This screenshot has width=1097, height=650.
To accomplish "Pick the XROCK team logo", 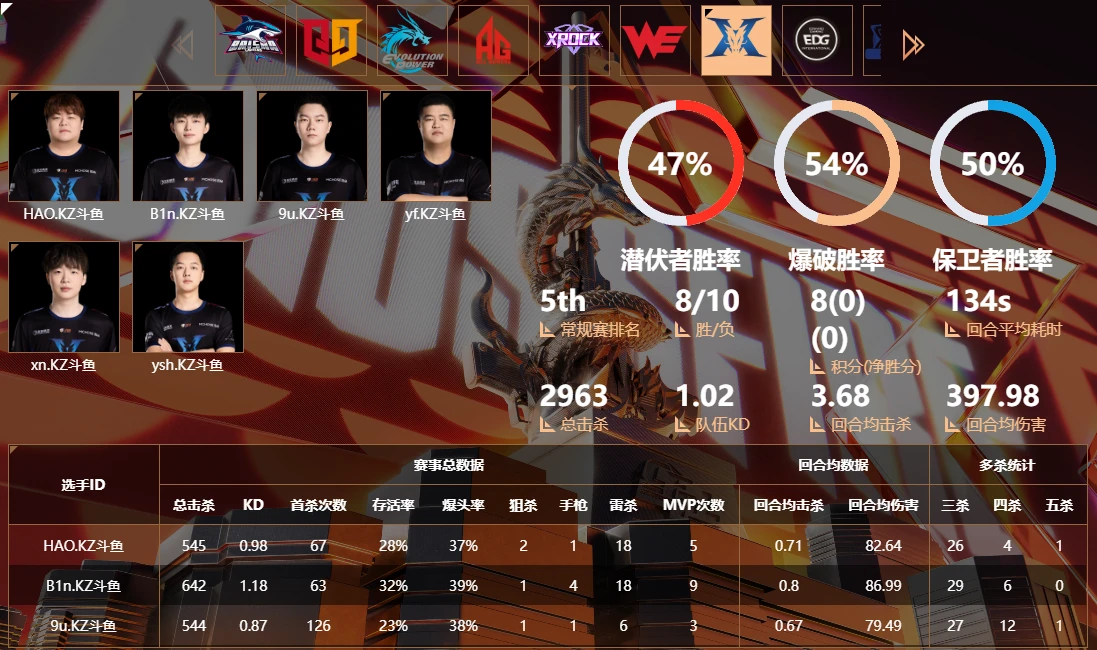I will point(574,41).
